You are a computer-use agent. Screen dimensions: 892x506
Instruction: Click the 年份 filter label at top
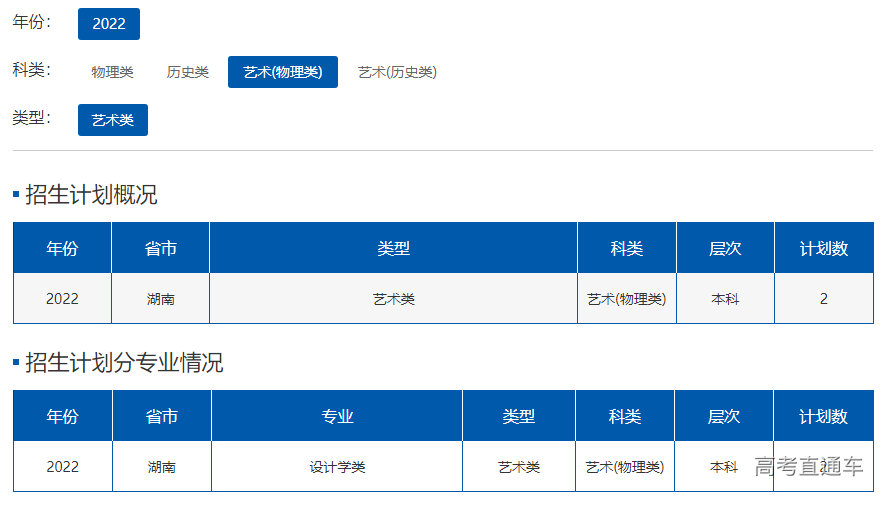pos(32,22)
